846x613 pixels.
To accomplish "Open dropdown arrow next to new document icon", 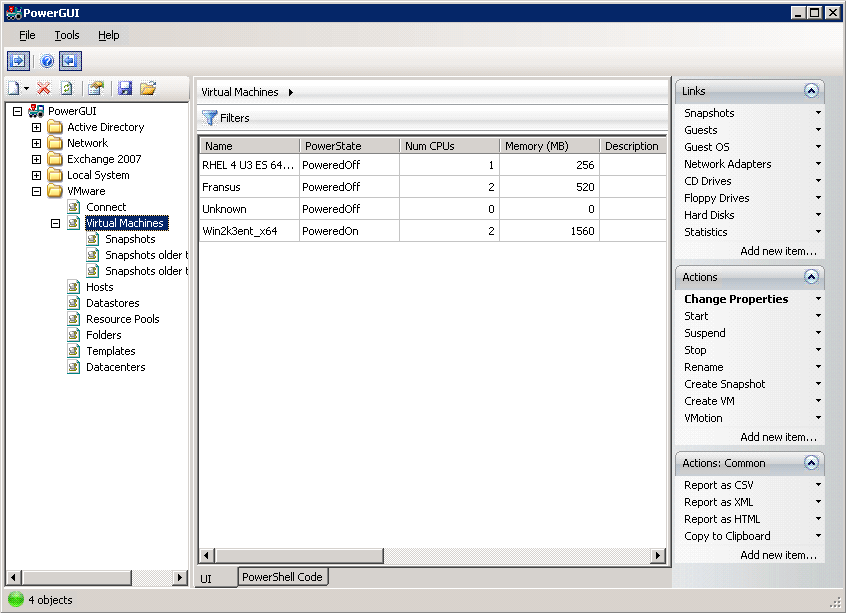I will pos(27,89).
